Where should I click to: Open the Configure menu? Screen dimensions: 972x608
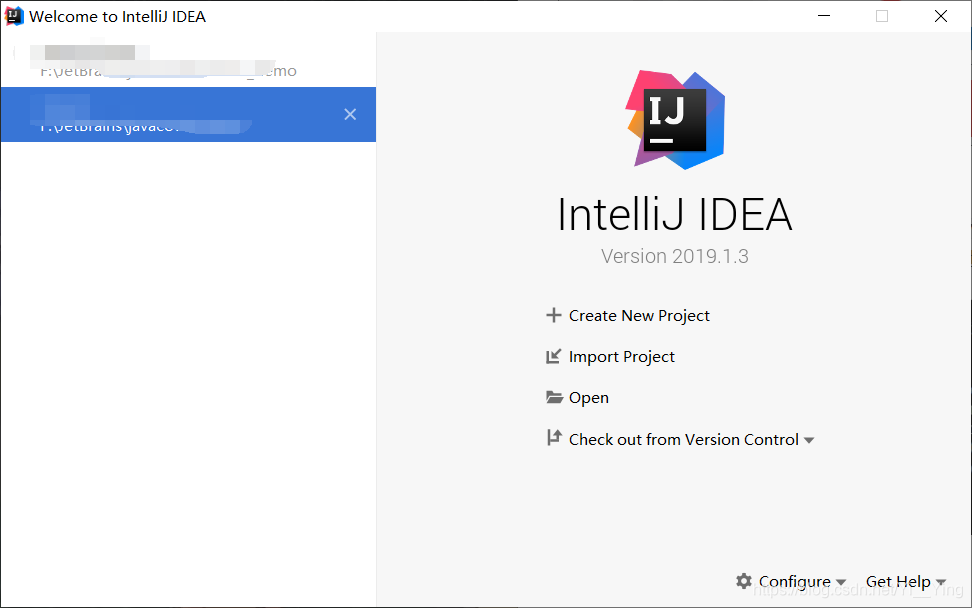pyautogui.click(x=795, y=581)
